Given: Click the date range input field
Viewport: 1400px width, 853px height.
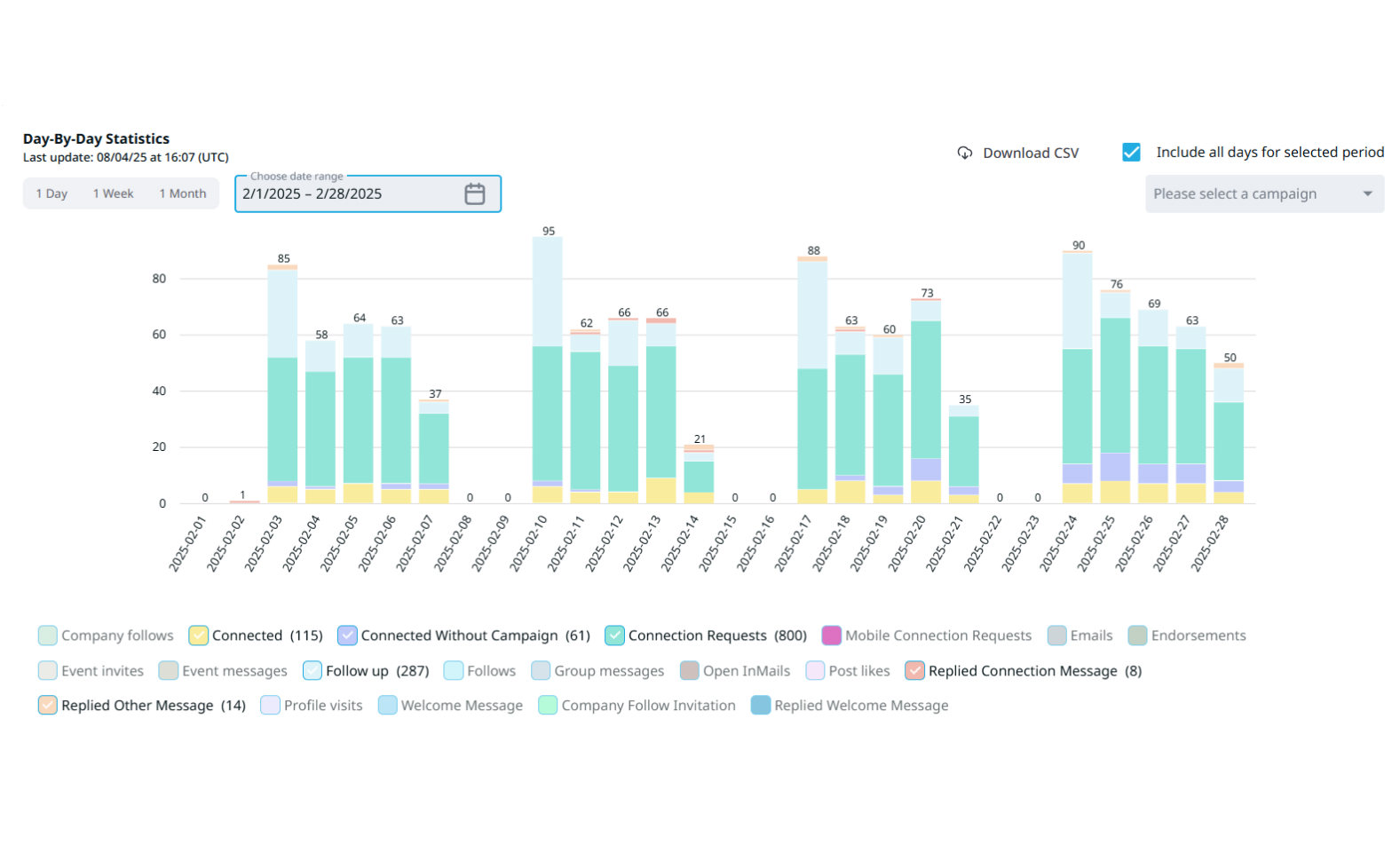Looking at the screenshot, I should [x=346, y=194].
